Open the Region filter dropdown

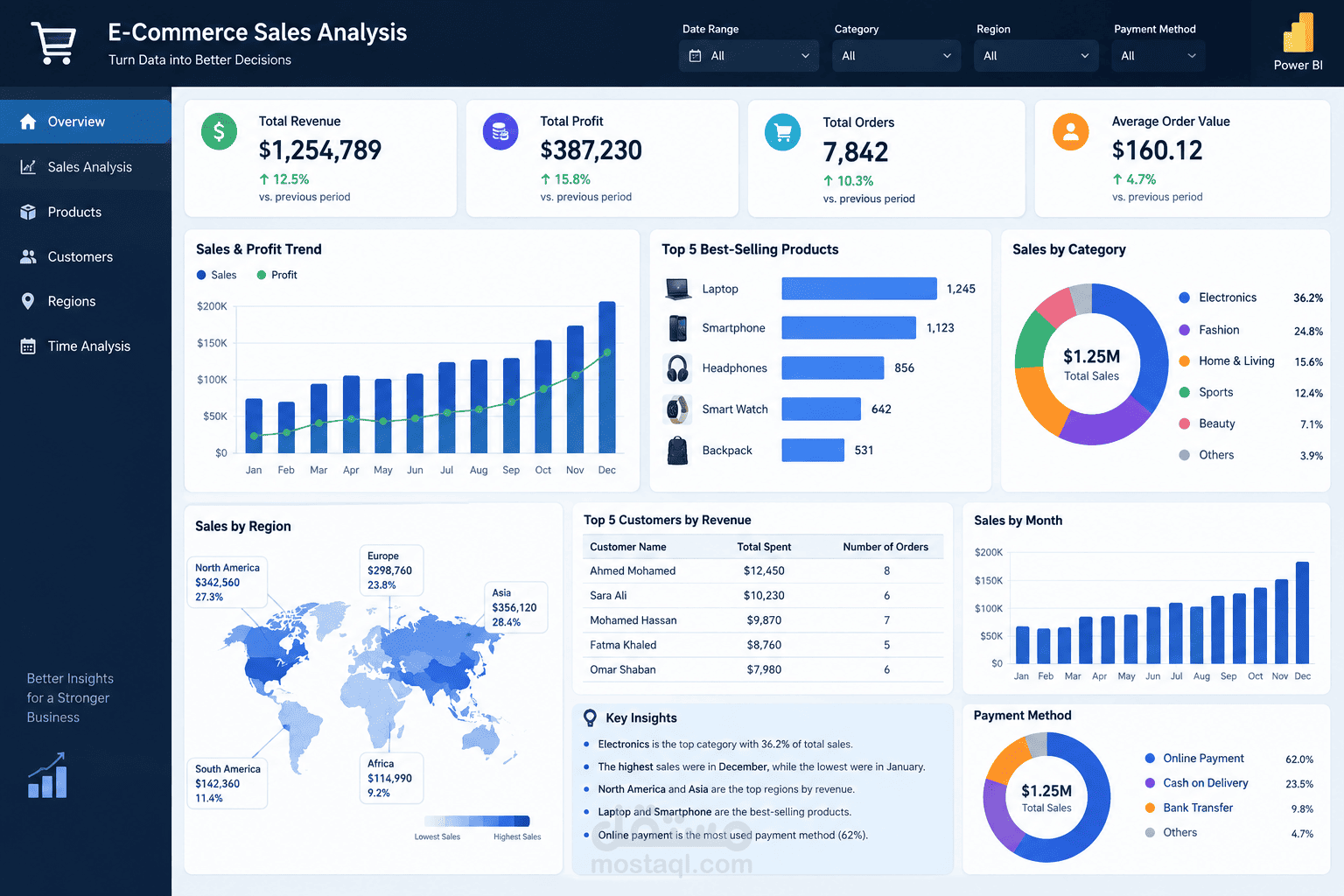point(1036,56)
